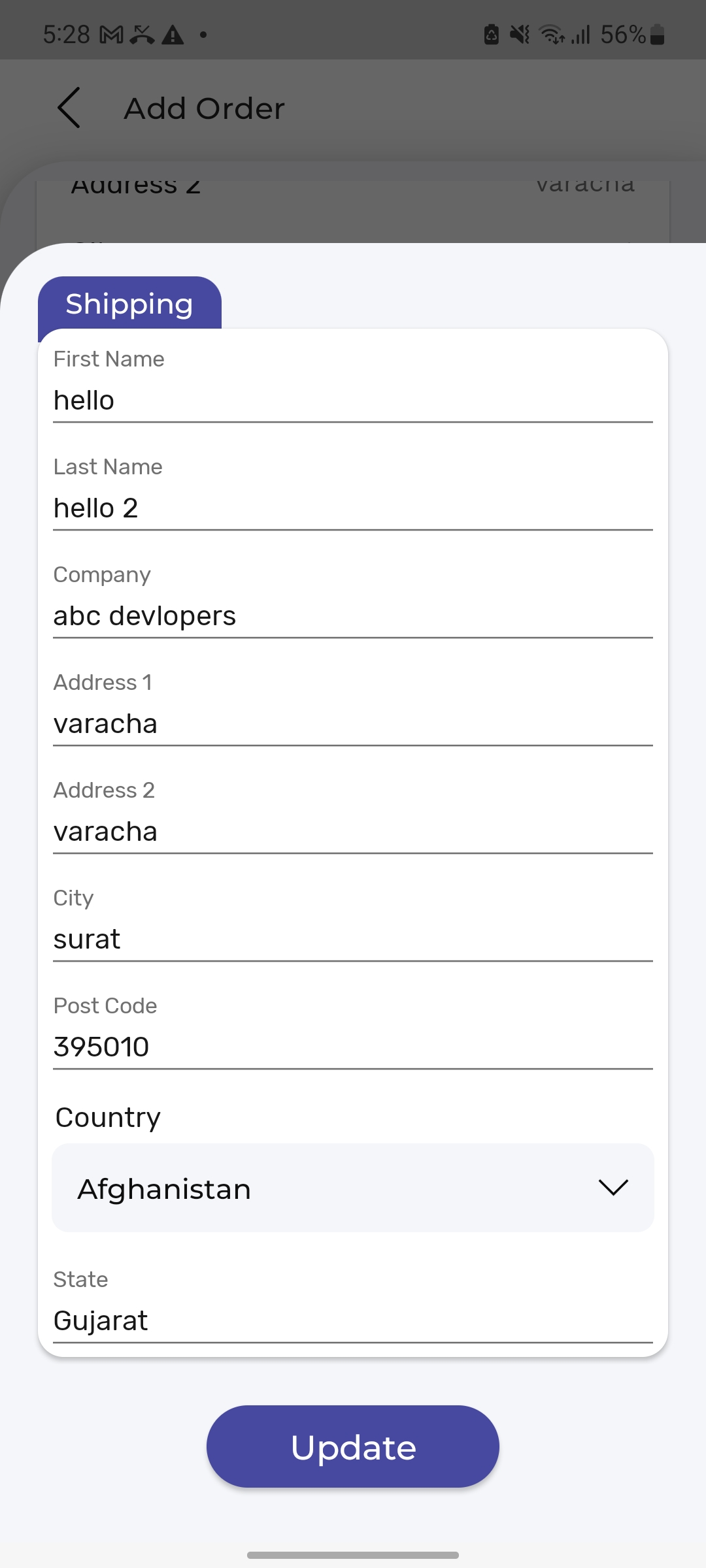
Task: Edit the Last Name field
Action: [x=353, y=508]
